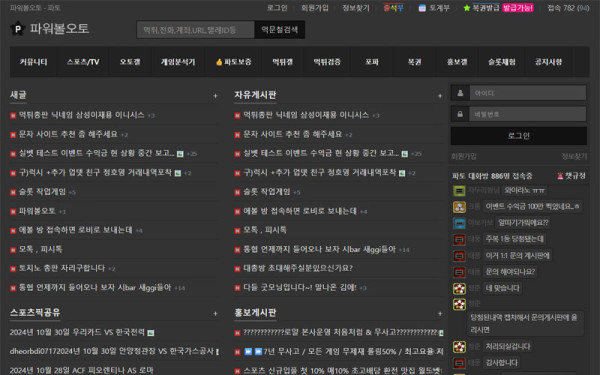Expand the 홍보게시판 section plus button
The image size is (600, 375).
point(440,314)
